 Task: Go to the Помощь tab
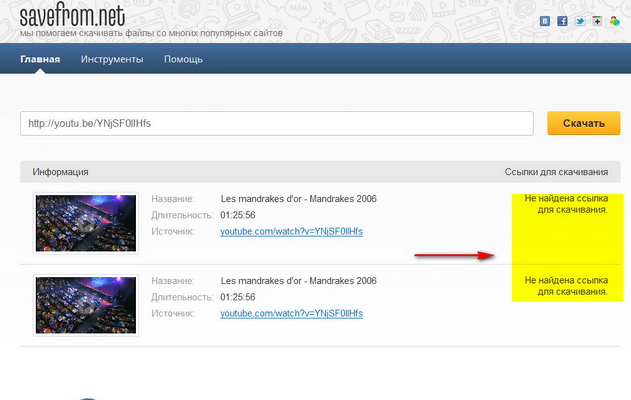(183, 59)
